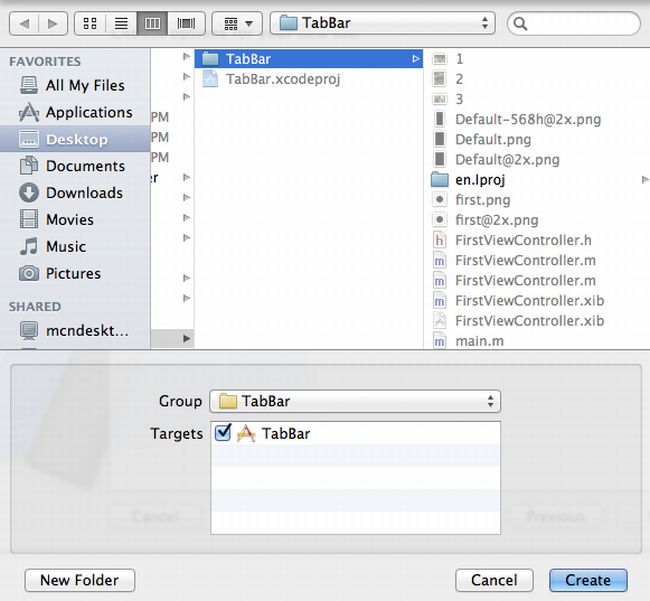
Task: Switch to Cover Flow view
Action: (x=186, y=24)
